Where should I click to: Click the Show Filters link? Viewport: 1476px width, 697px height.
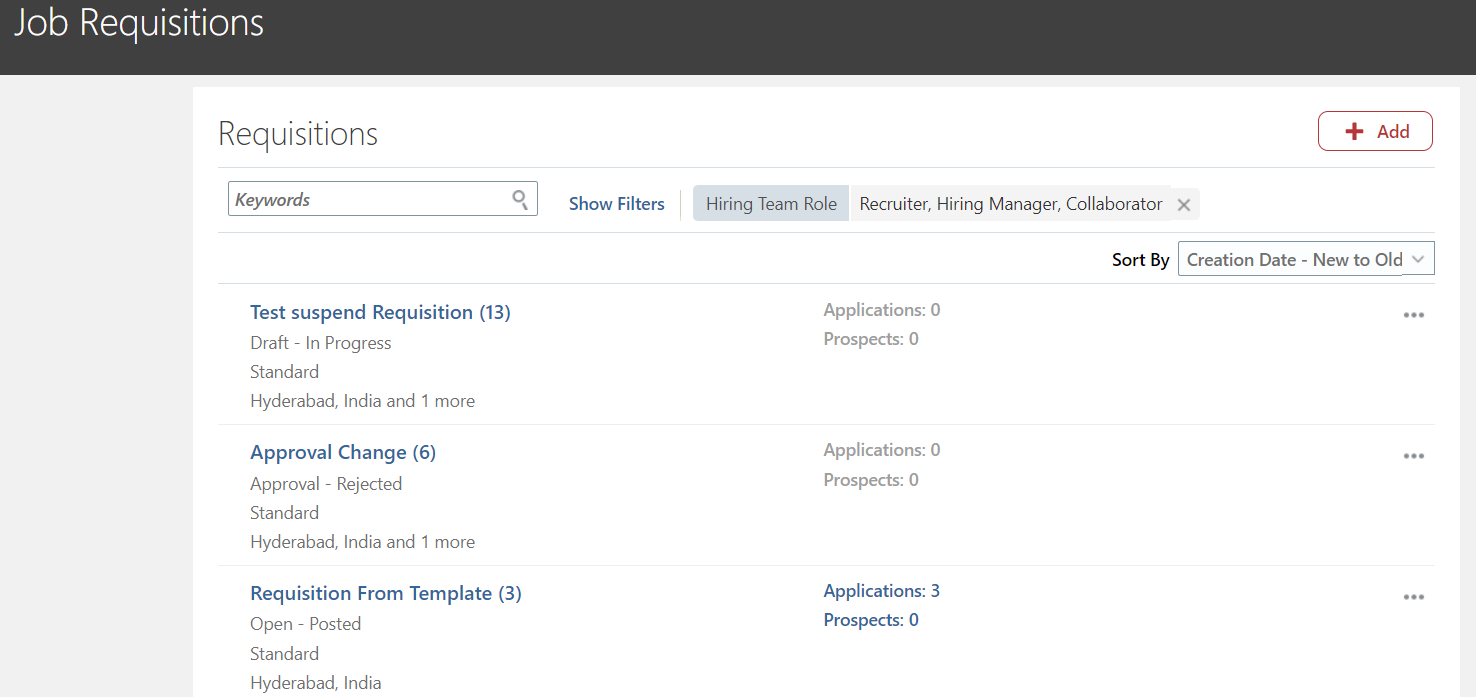tap(617, 204)
